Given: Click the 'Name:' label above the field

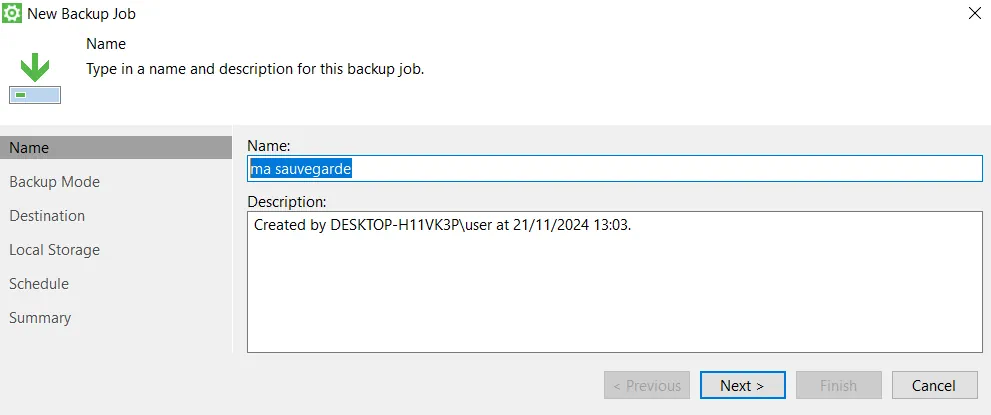Looking at the screenshot, I should (x=269, y=146).
